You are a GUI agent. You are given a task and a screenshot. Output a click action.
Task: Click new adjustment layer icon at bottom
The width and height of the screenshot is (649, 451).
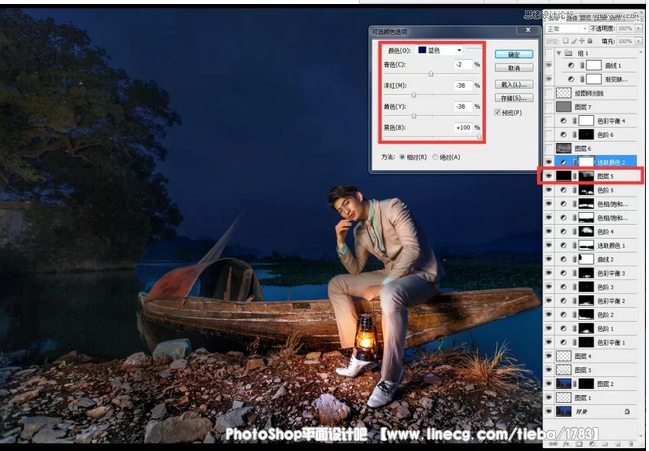point(591,444)
